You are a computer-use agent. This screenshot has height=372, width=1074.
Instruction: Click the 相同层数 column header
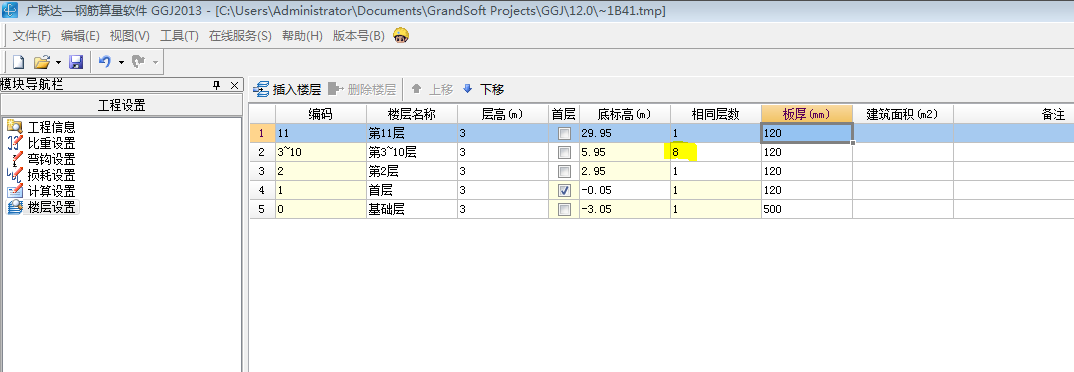point(715,114)
